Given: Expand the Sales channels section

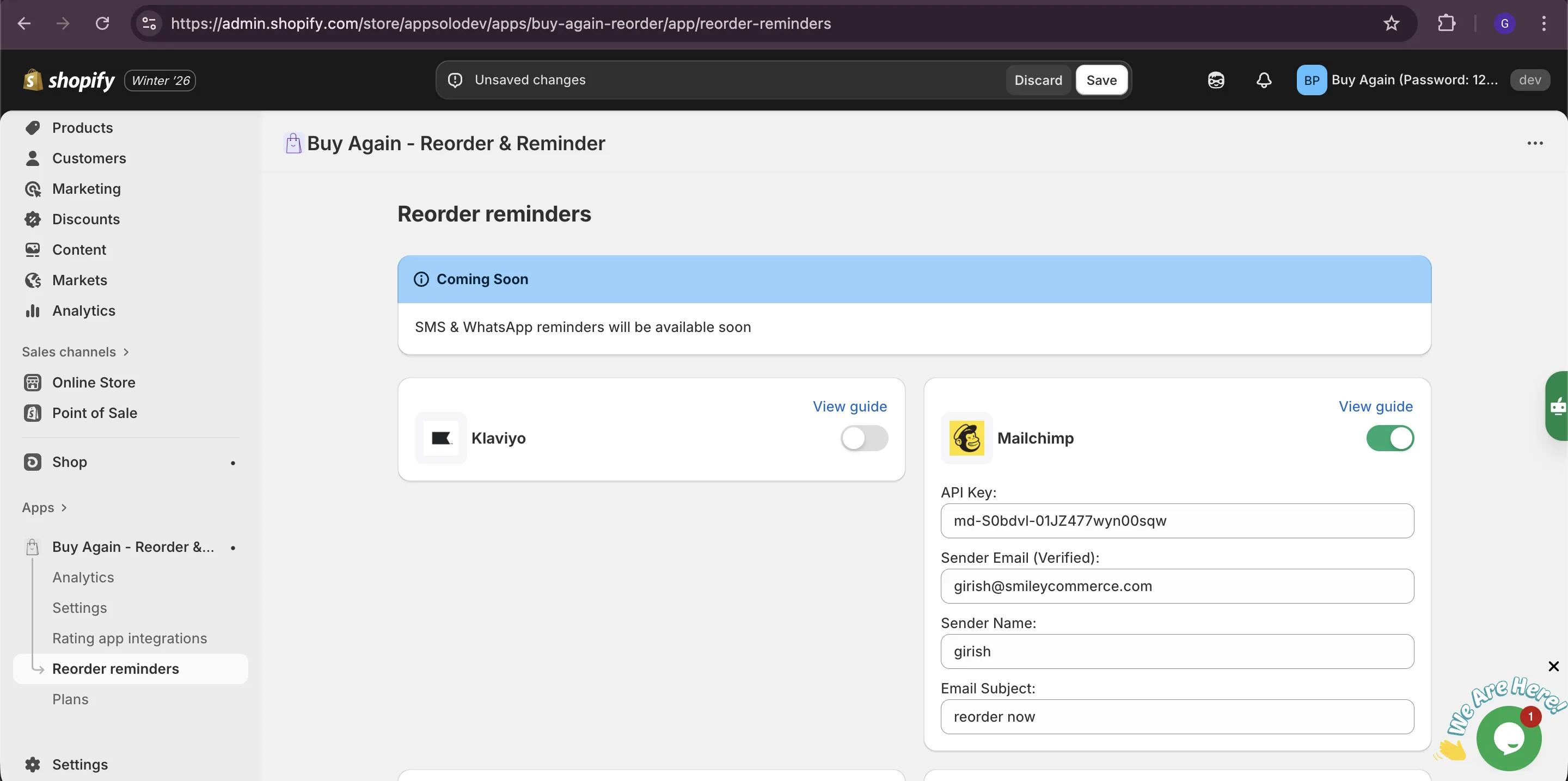Looking at the screenshot, I should (76, 352).
